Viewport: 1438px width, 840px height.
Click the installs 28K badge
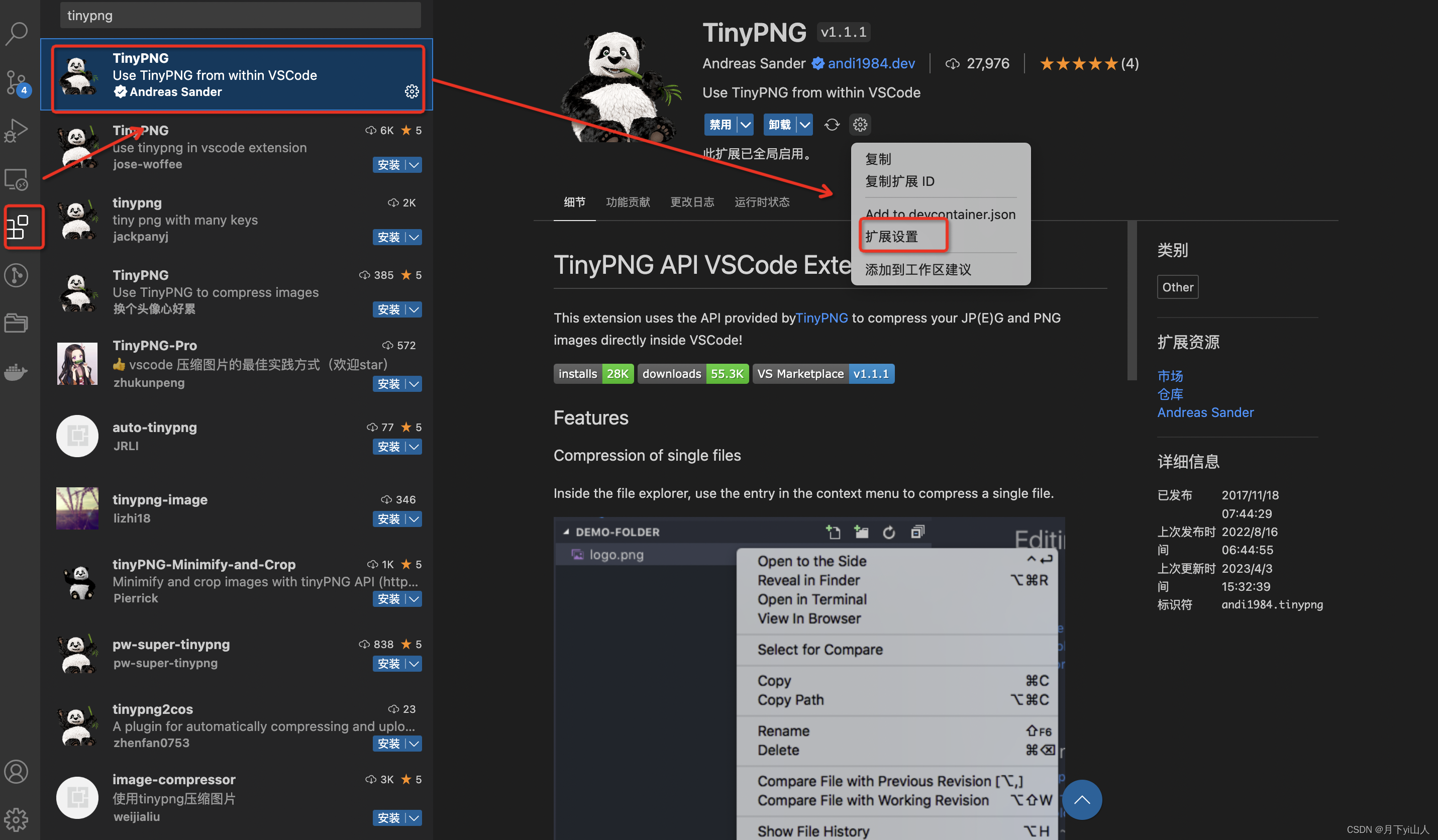coord(593,374)
